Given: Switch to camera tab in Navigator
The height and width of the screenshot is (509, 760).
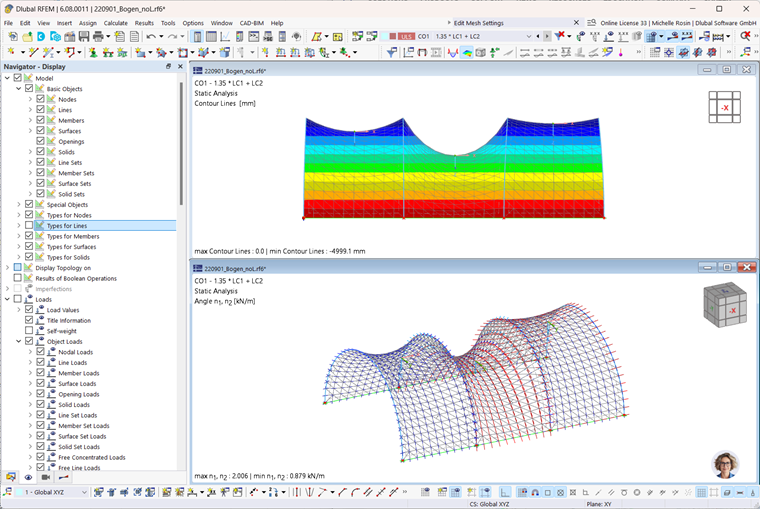Looking at the screenshot, I should (46, 477).
